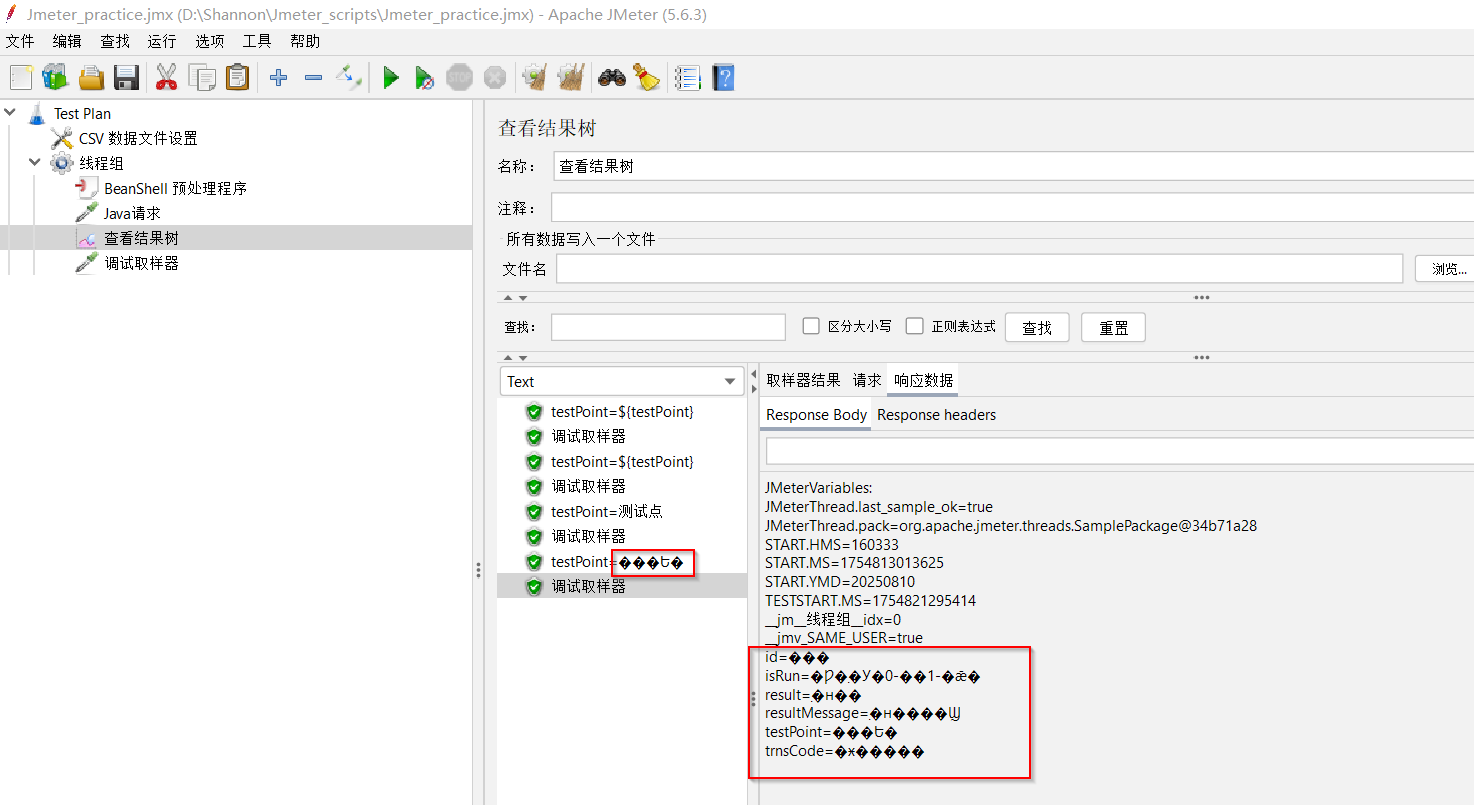Toggle the 区分大小写 checkbox
This screenshot has width=1474, height=805.
[812, 326]
